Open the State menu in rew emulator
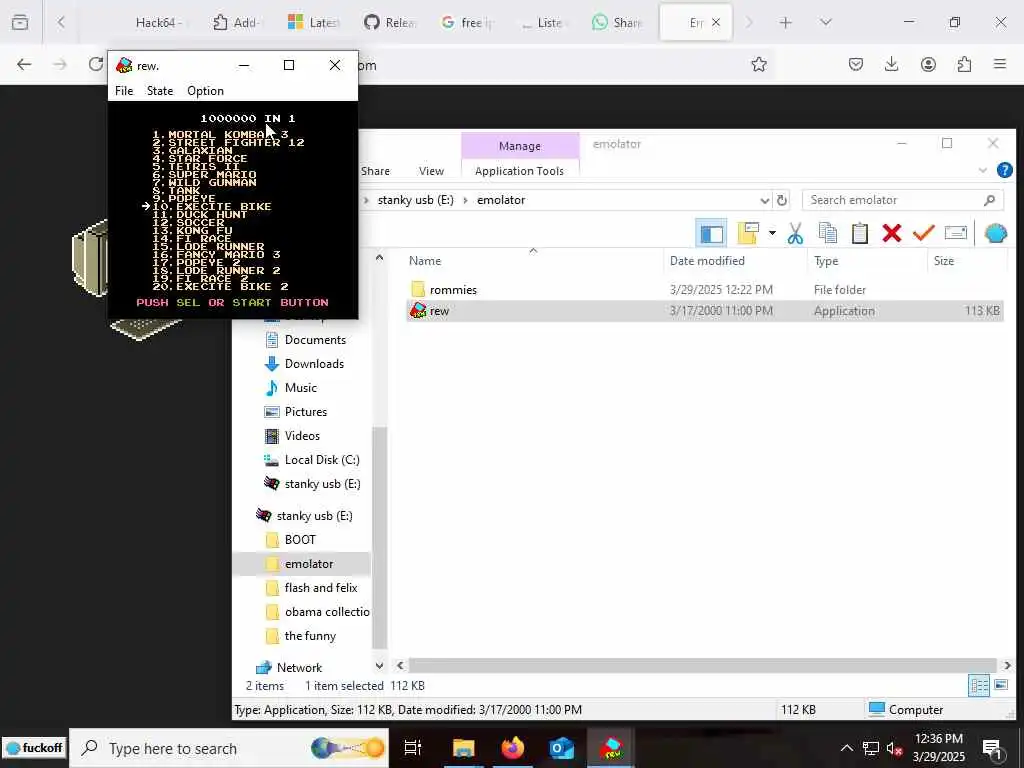This screenshot has width=1024, height=768. 159,91
